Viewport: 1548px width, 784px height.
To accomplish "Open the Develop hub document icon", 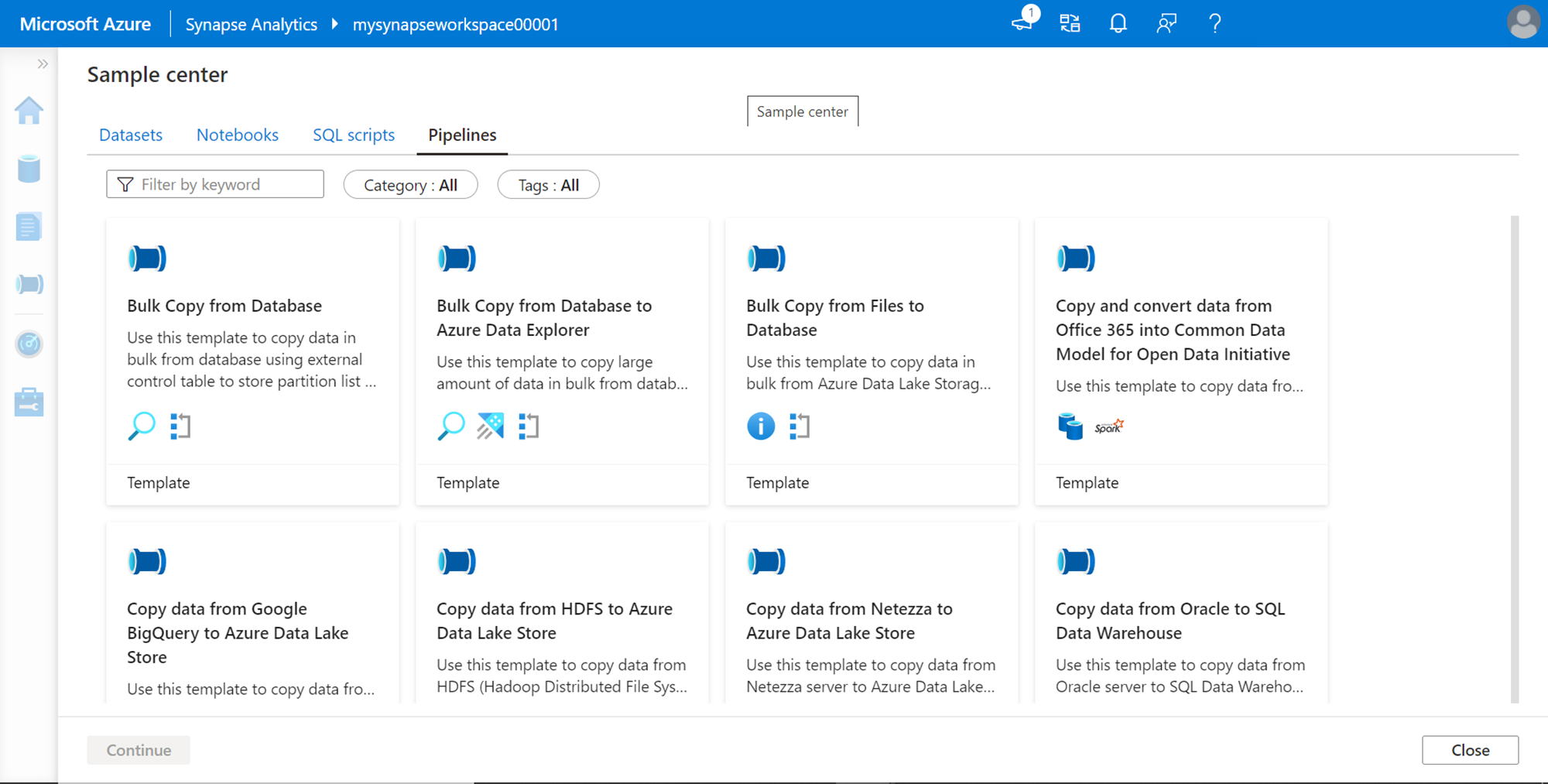I will (29, 227).
